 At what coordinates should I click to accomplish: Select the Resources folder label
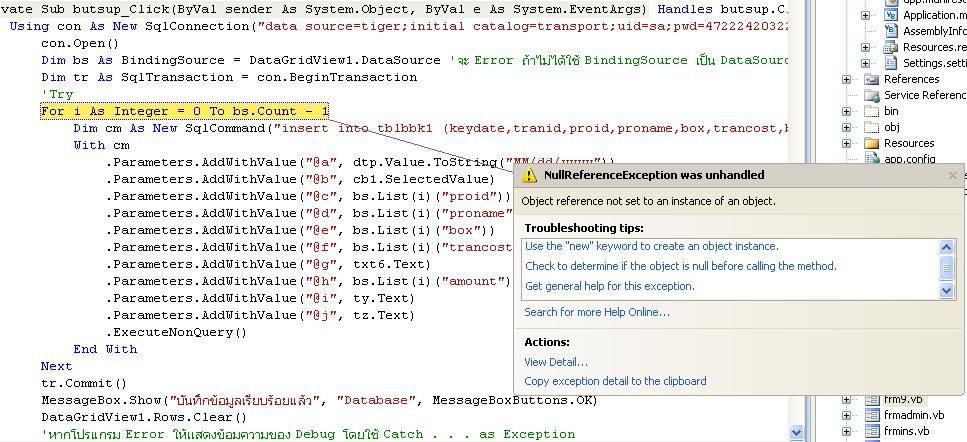click(909, 143)
